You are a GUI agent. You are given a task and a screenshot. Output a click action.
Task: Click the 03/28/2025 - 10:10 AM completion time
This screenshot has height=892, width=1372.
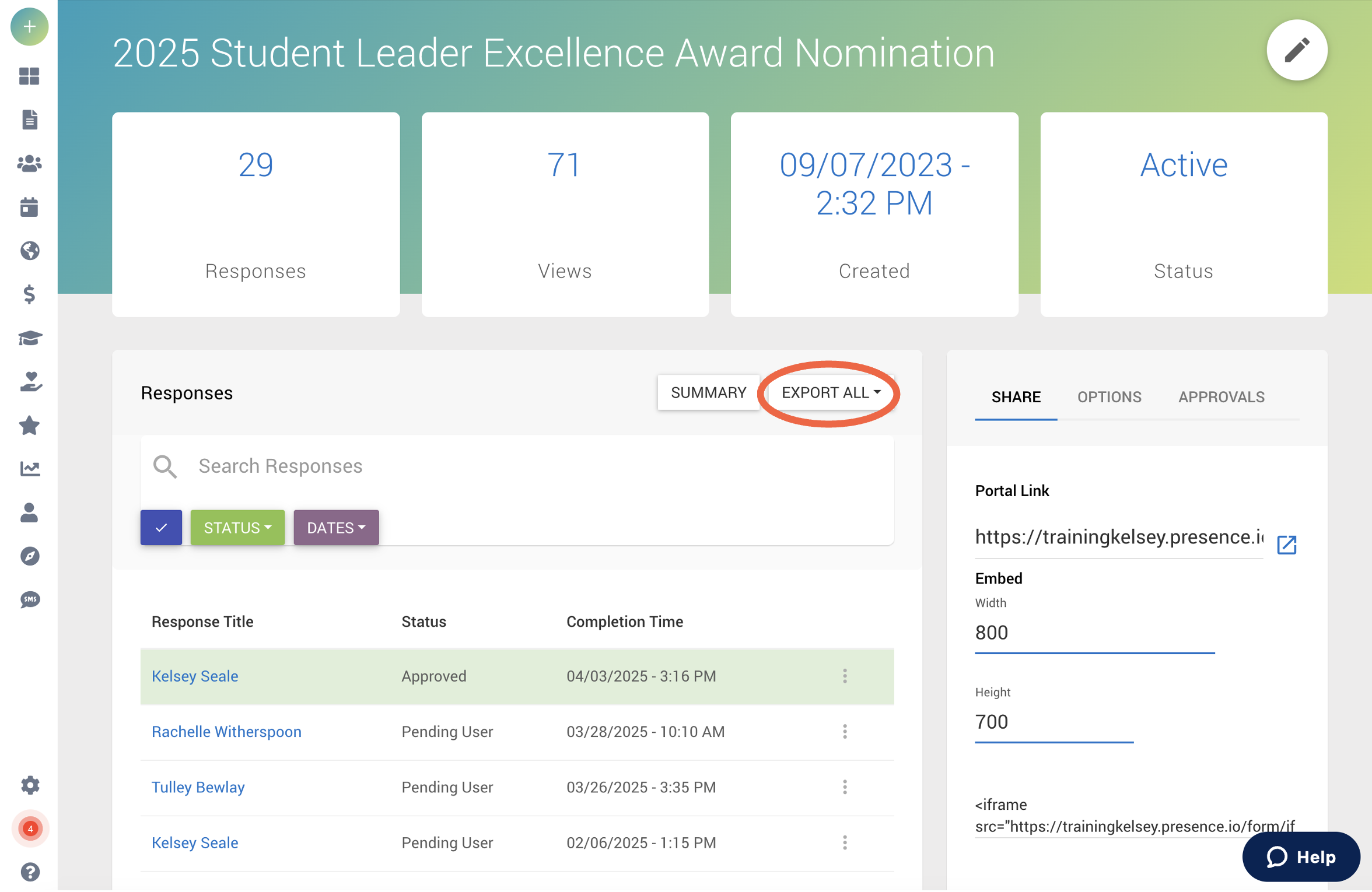tap(645, 732)
